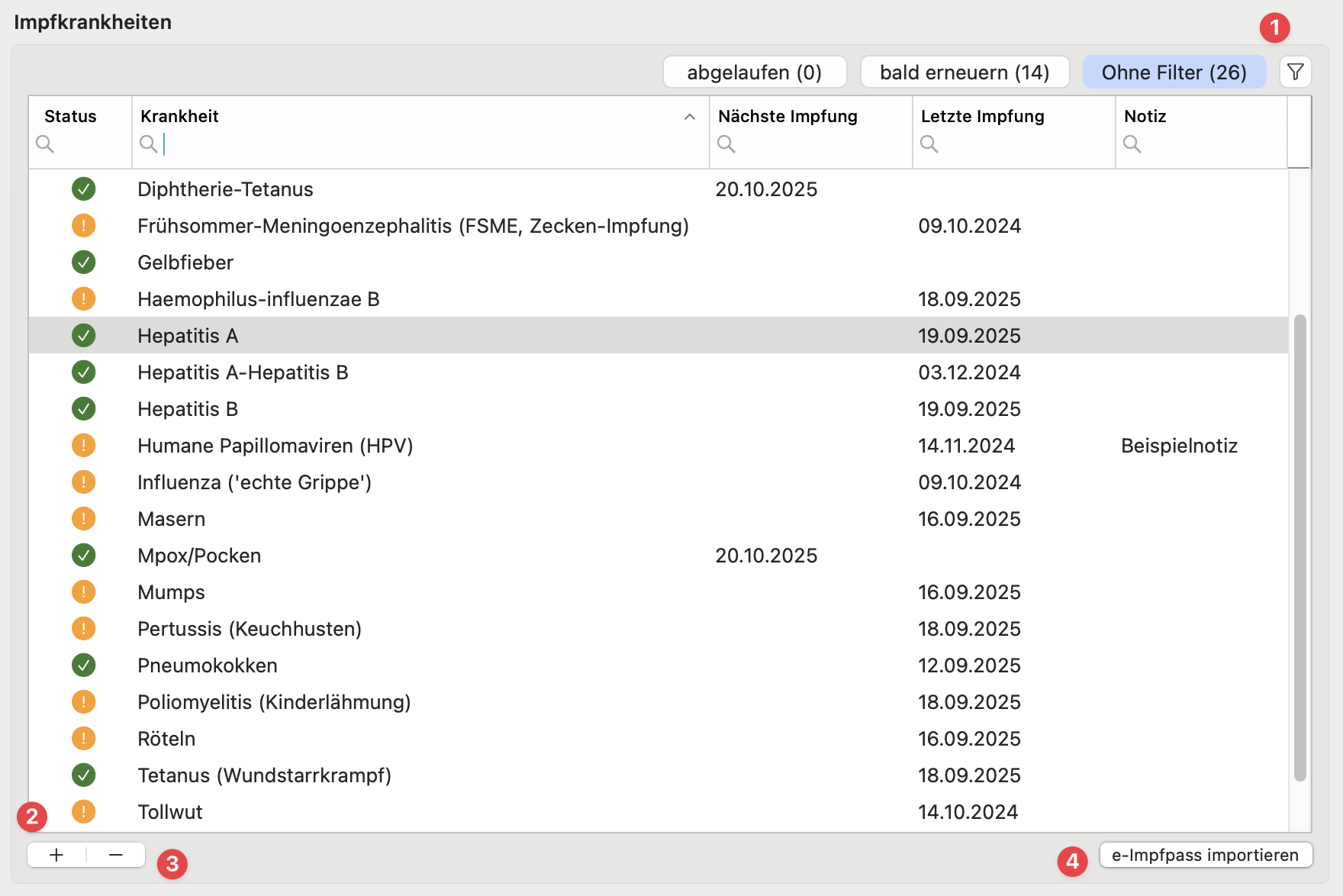This screenshot has height=896, width=1343.
Task: Sort by Nächste Impfung column header
Action: (x=787, y=116)
